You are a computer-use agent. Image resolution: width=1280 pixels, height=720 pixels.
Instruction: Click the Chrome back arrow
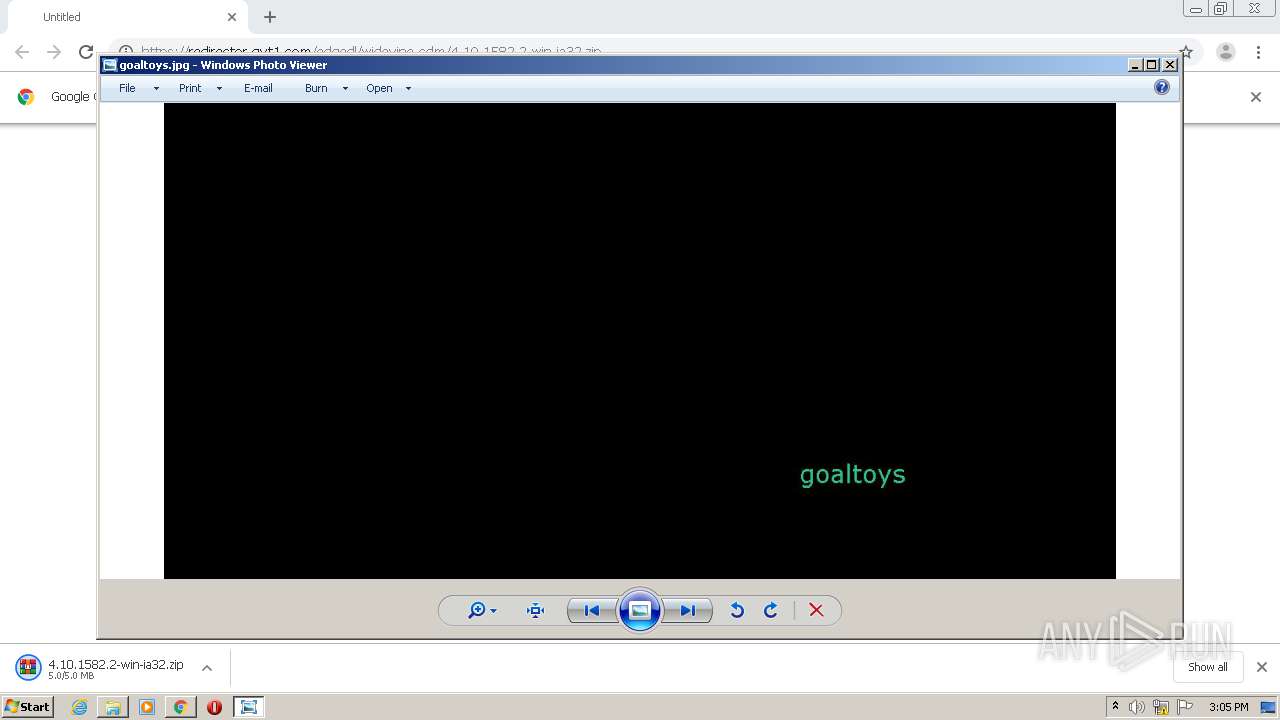point(22,52)
